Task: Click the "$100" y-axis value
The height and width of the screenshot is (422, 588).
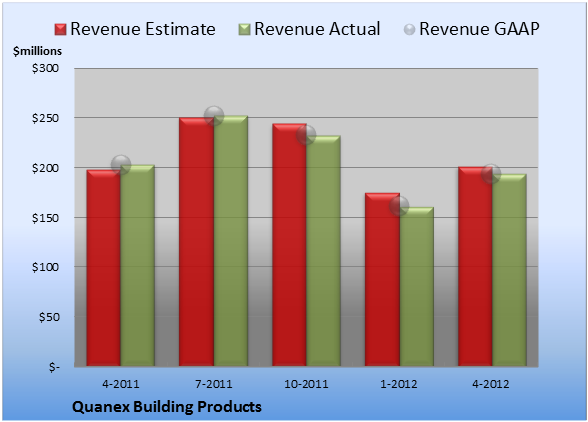Action: point(45,267)
